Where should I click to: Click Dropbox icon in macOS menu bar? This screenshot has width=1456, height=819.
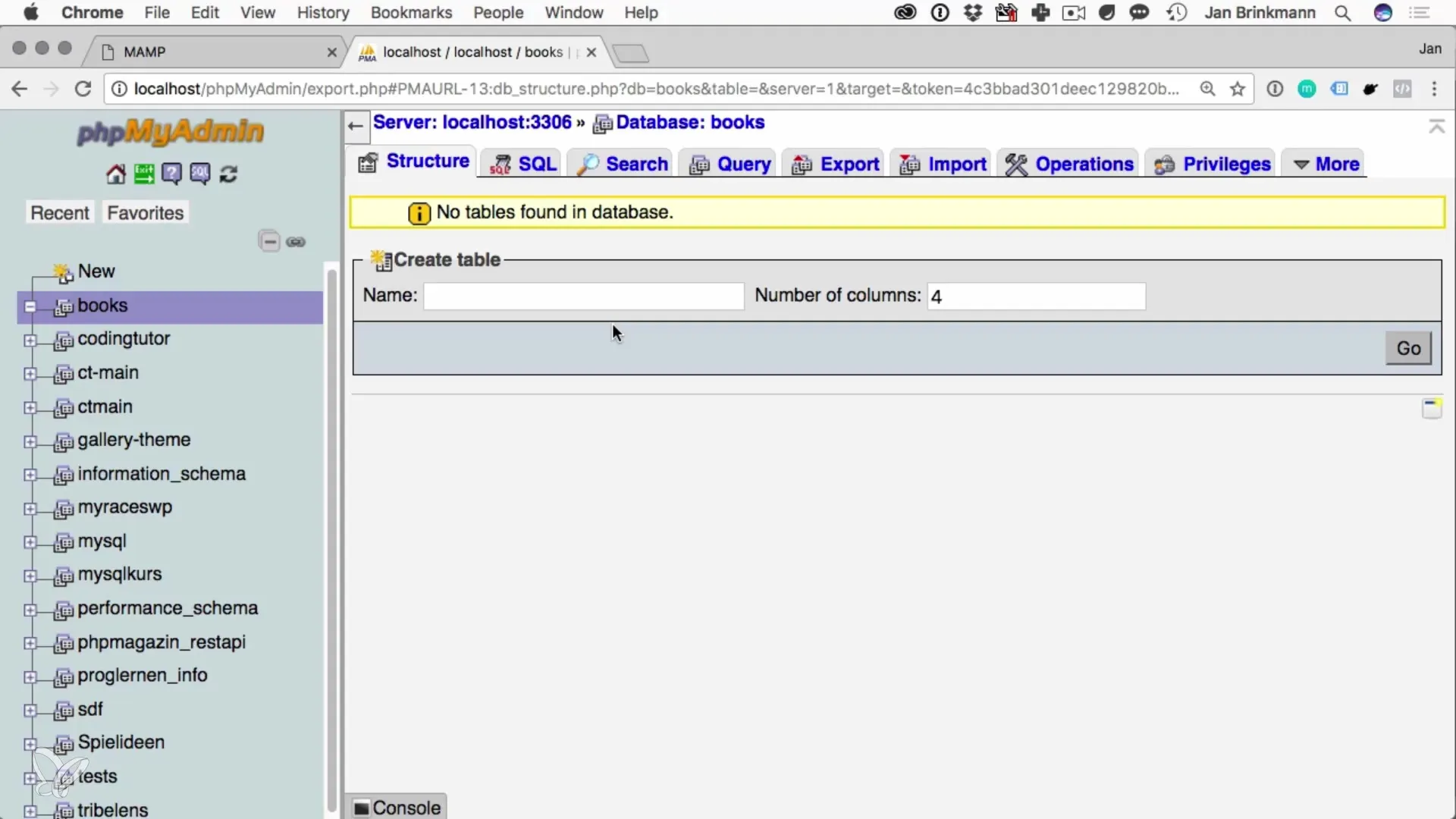(x=973, y=13)
